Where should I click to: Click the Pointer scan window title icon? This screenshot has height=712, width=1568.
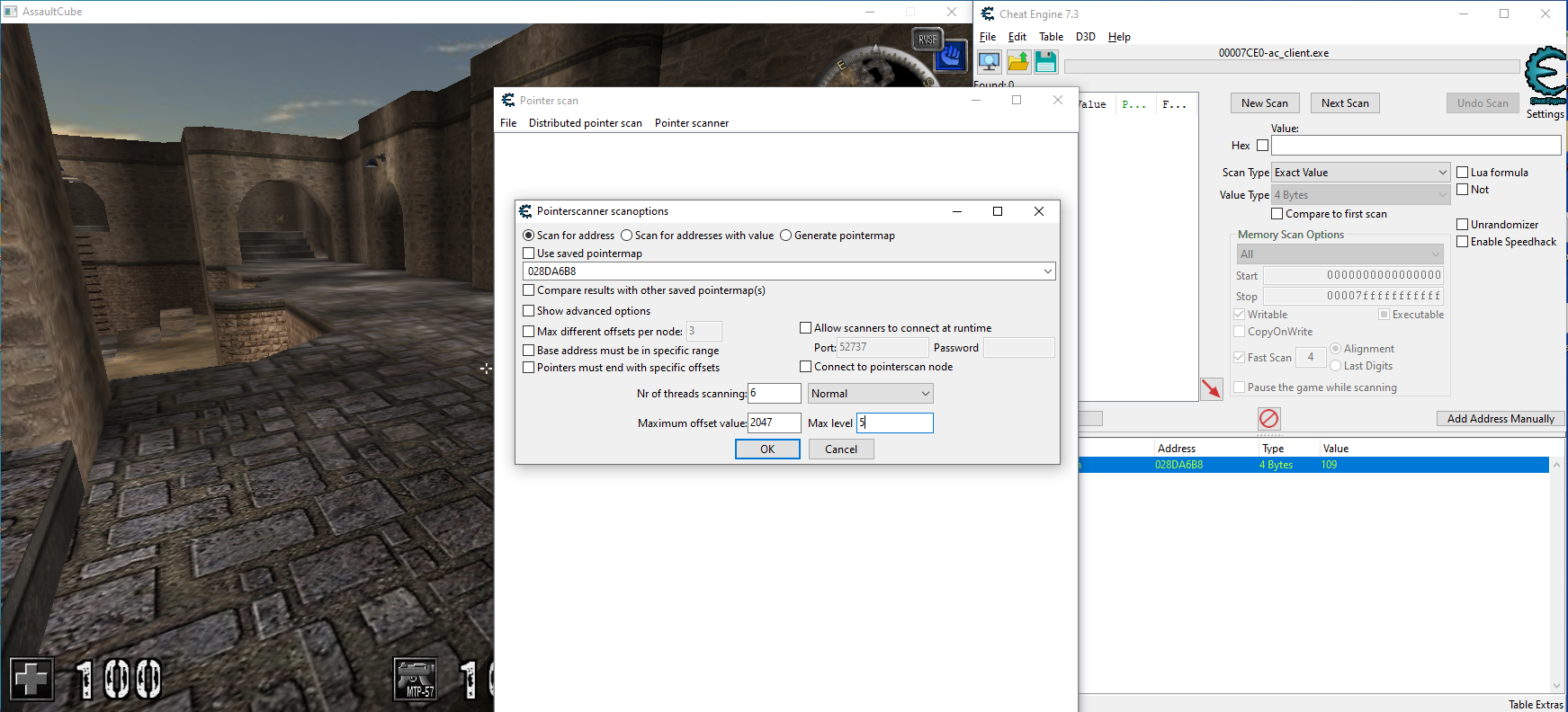(x=508, y=101)
